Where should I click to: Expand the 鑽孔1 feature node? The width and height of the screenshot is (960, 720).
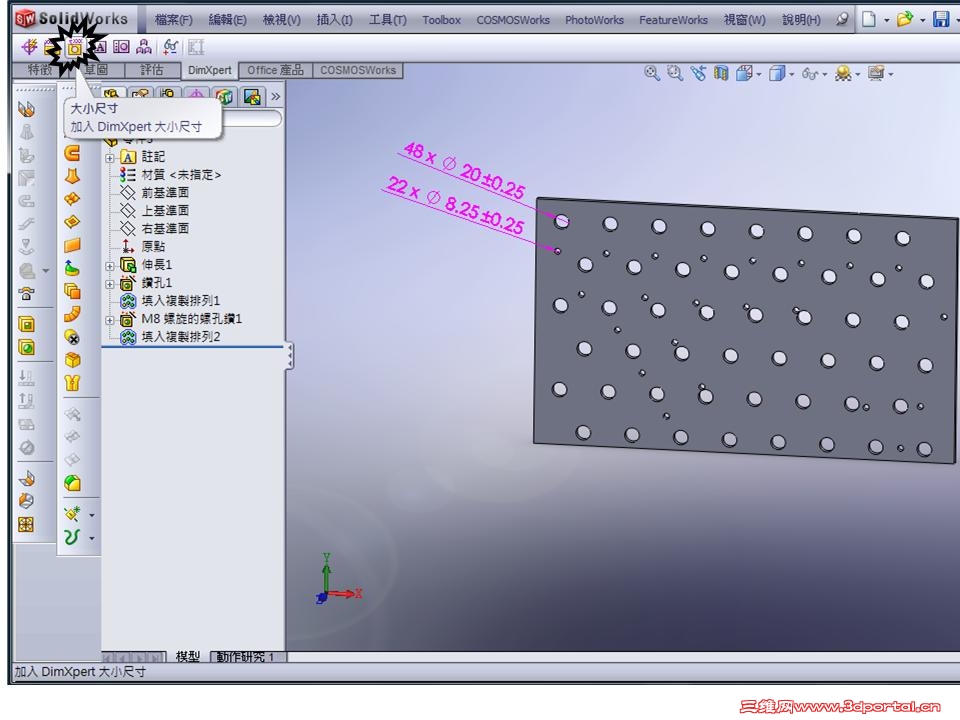pyautogui.click(x=110, y=284)
